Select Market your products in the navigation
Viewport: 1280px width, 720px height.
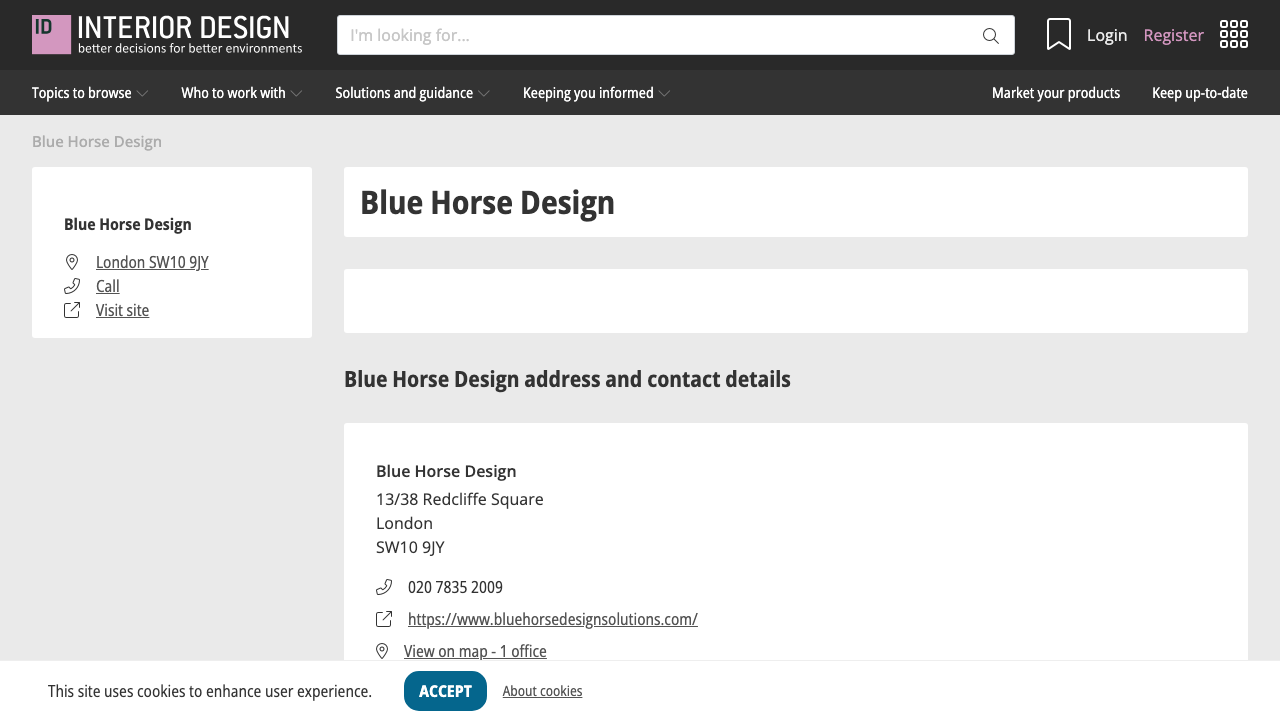pyautogui.click(x=1056, y=92)
